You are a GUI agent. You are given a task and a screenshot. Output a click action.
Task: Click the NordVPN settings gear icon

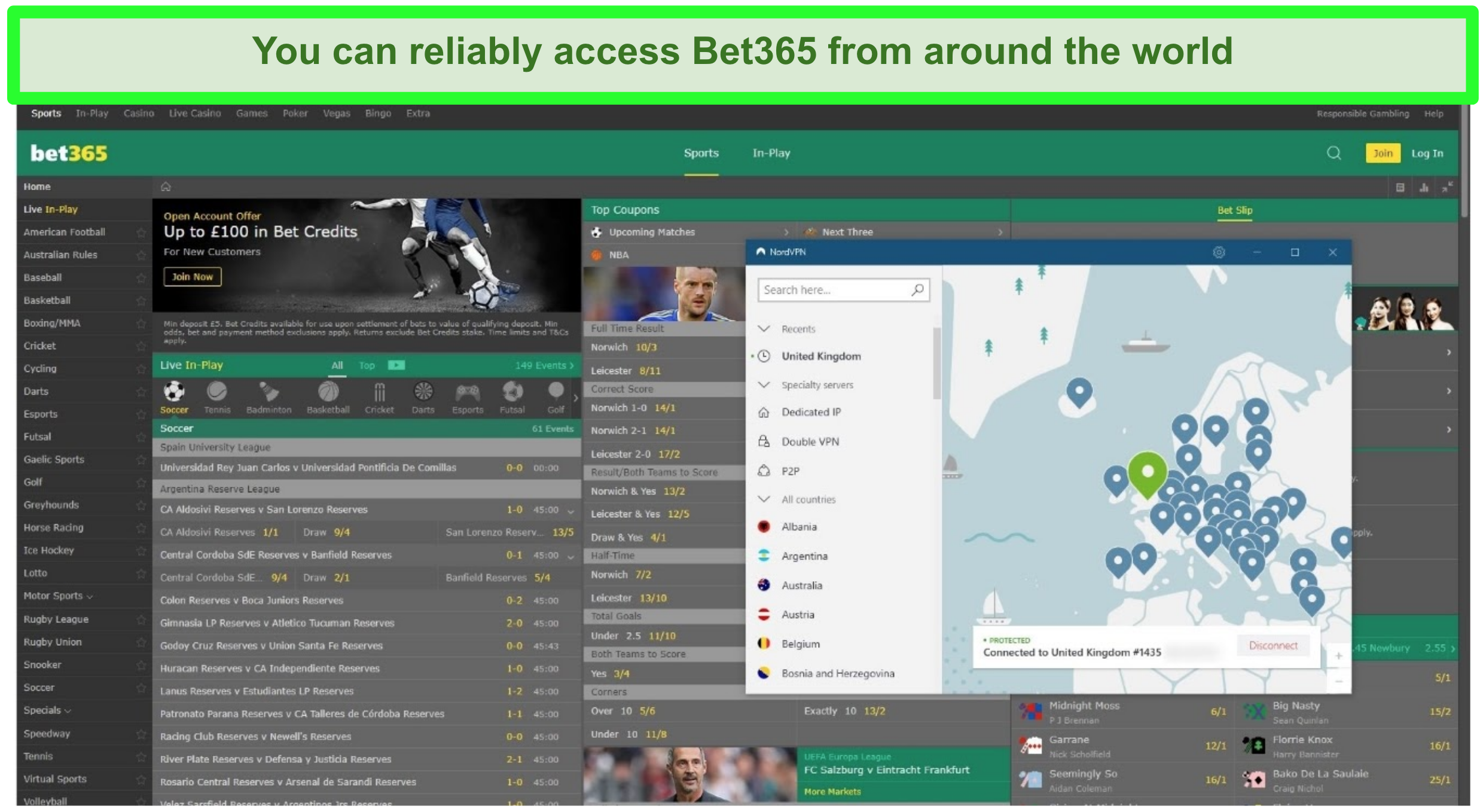tap(1218, 251)
